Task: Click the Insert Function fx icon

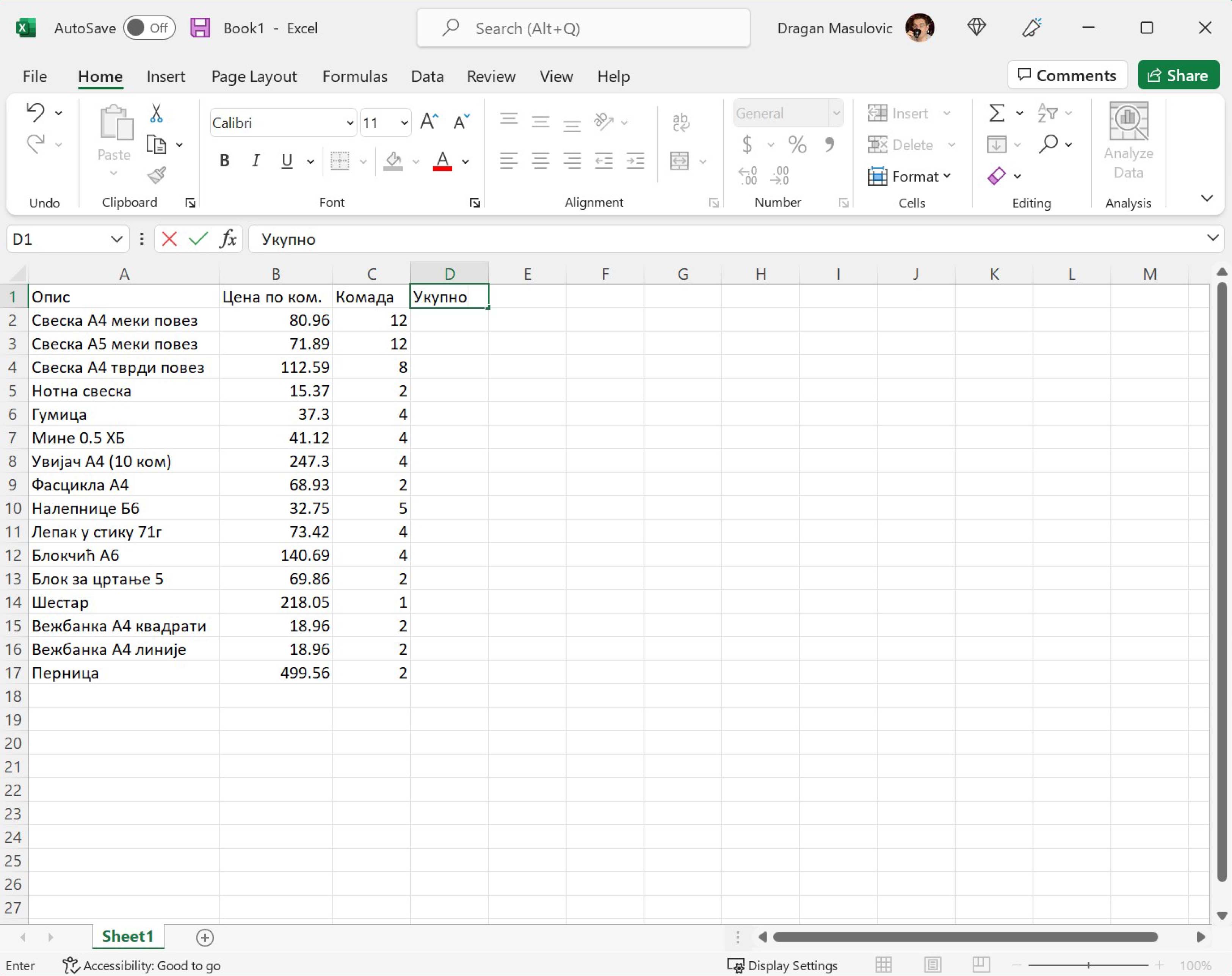Action: point(227,239)
